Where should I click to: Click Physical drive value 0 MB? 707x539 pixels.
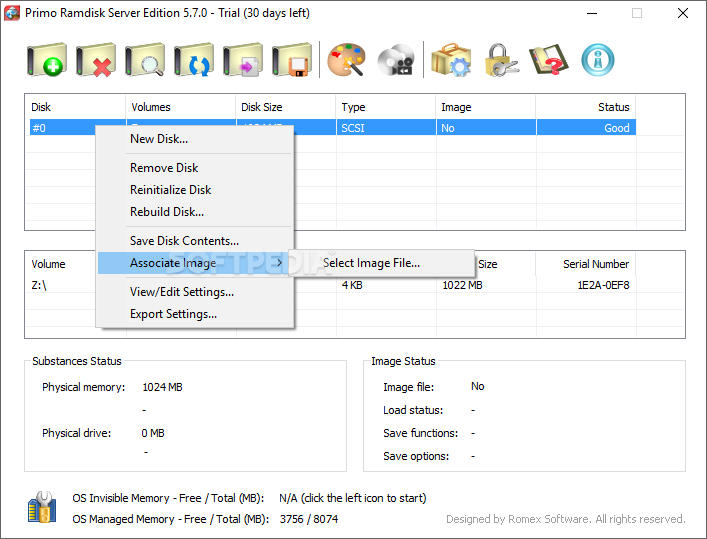(x=153, y=433)
